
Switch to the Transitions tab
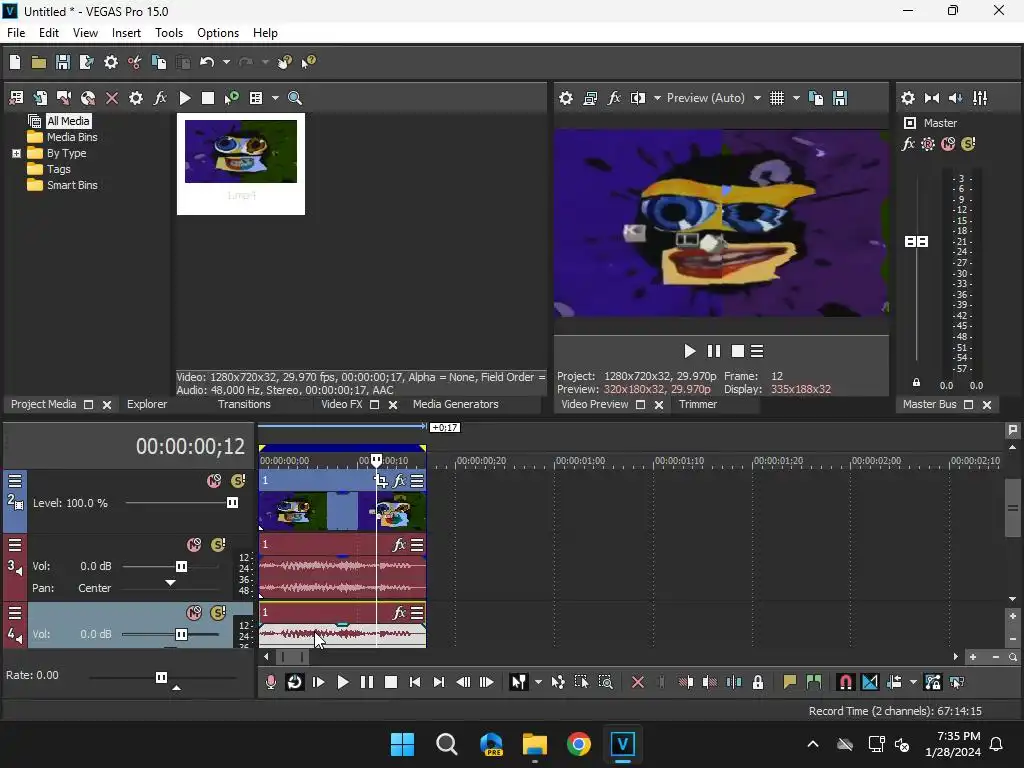(244, 404)
